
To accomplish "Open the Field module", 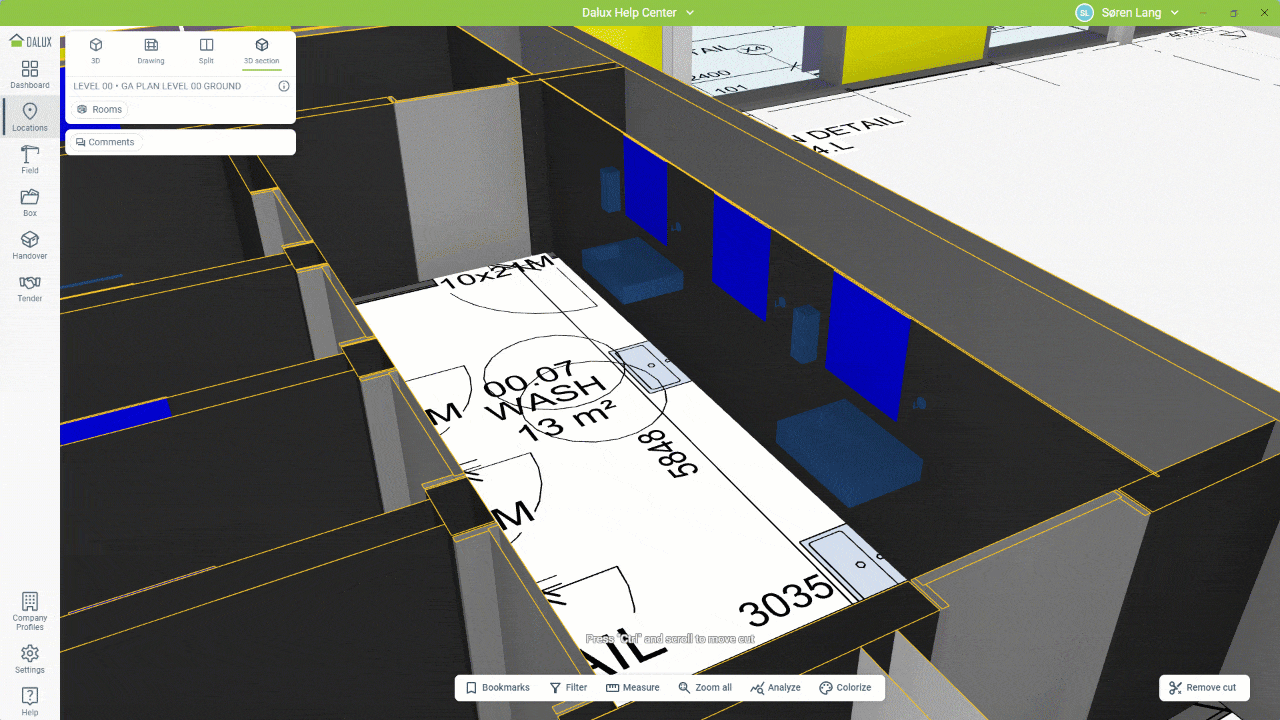I will point(30,159).
